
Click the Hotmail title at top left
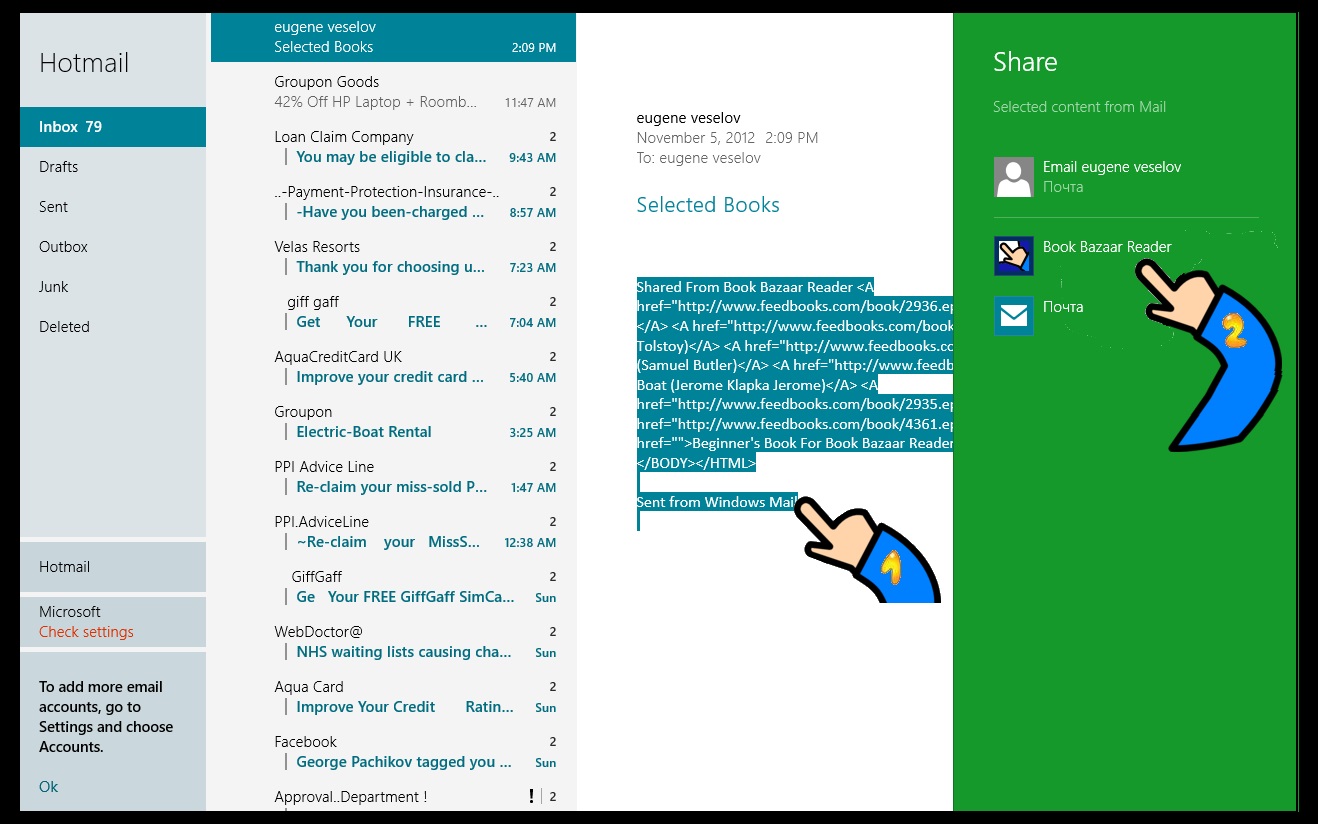click(84, 63)
